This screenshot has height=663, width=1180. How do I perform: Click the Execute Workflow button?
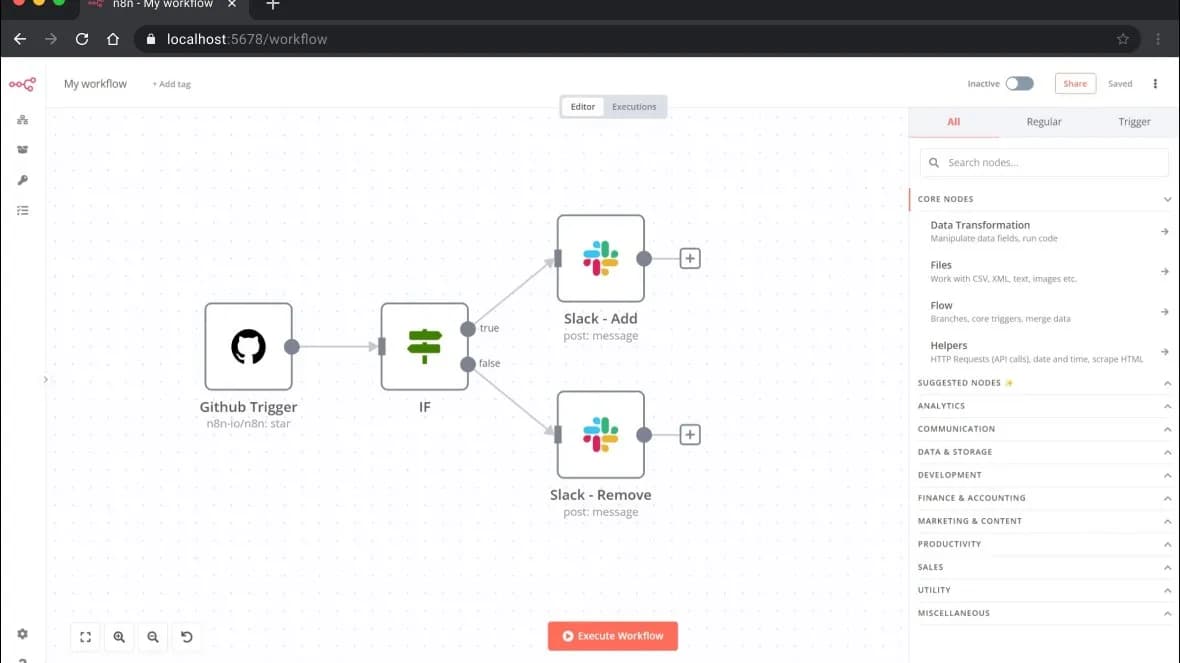613,636
